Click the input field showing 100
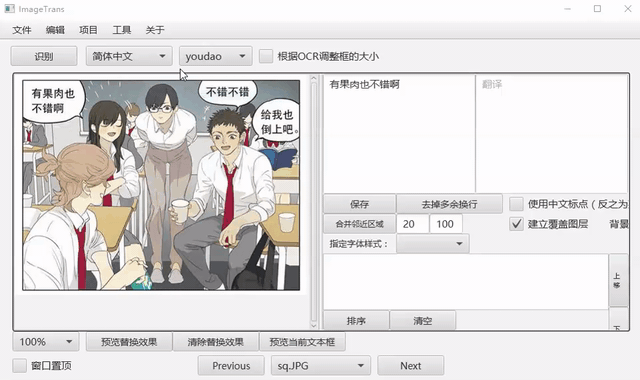640x380 pixels. pos(446,224)
